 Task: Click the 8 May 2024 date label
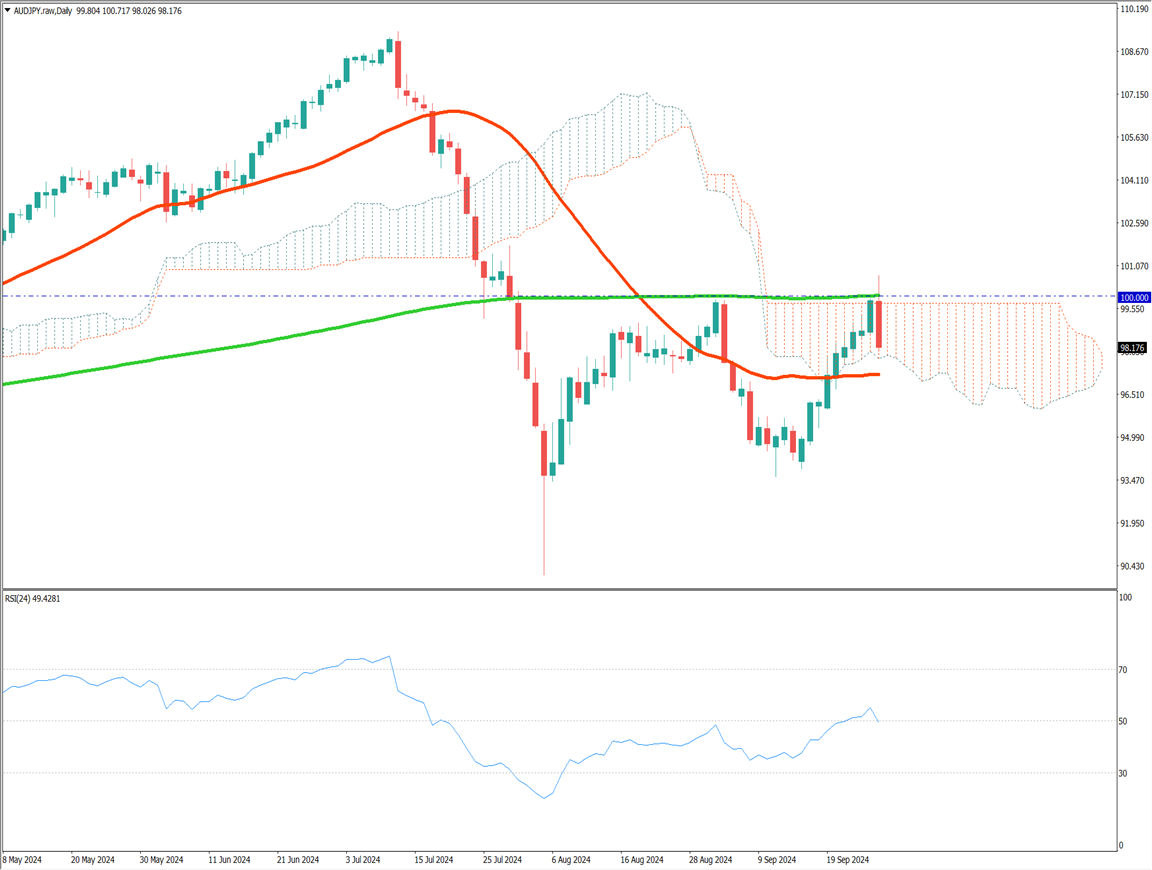point(23,859)
